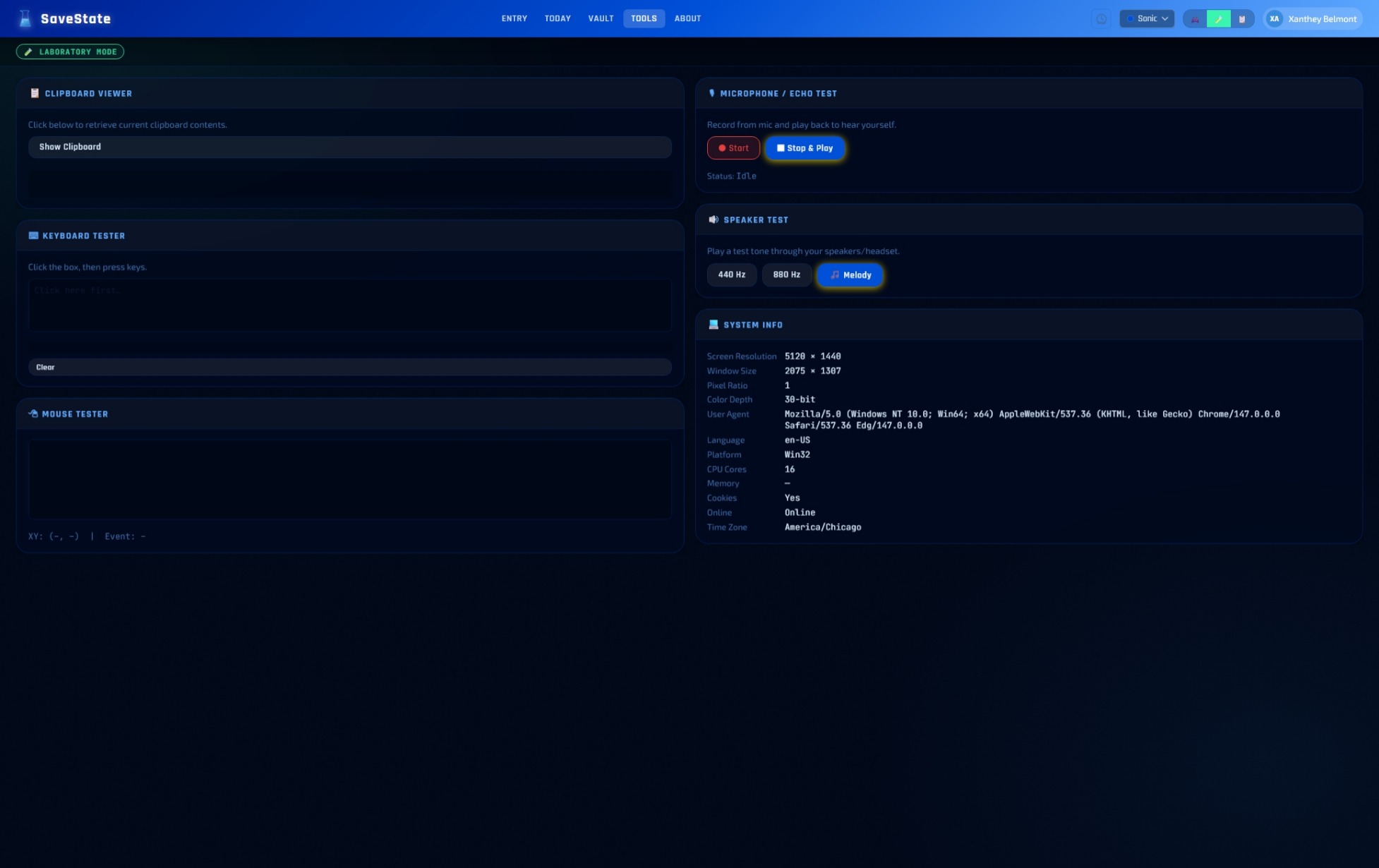1379x868 pixels.
Task: Switch to the book mode in the header toggle
Action: (x=1241, y=18)
